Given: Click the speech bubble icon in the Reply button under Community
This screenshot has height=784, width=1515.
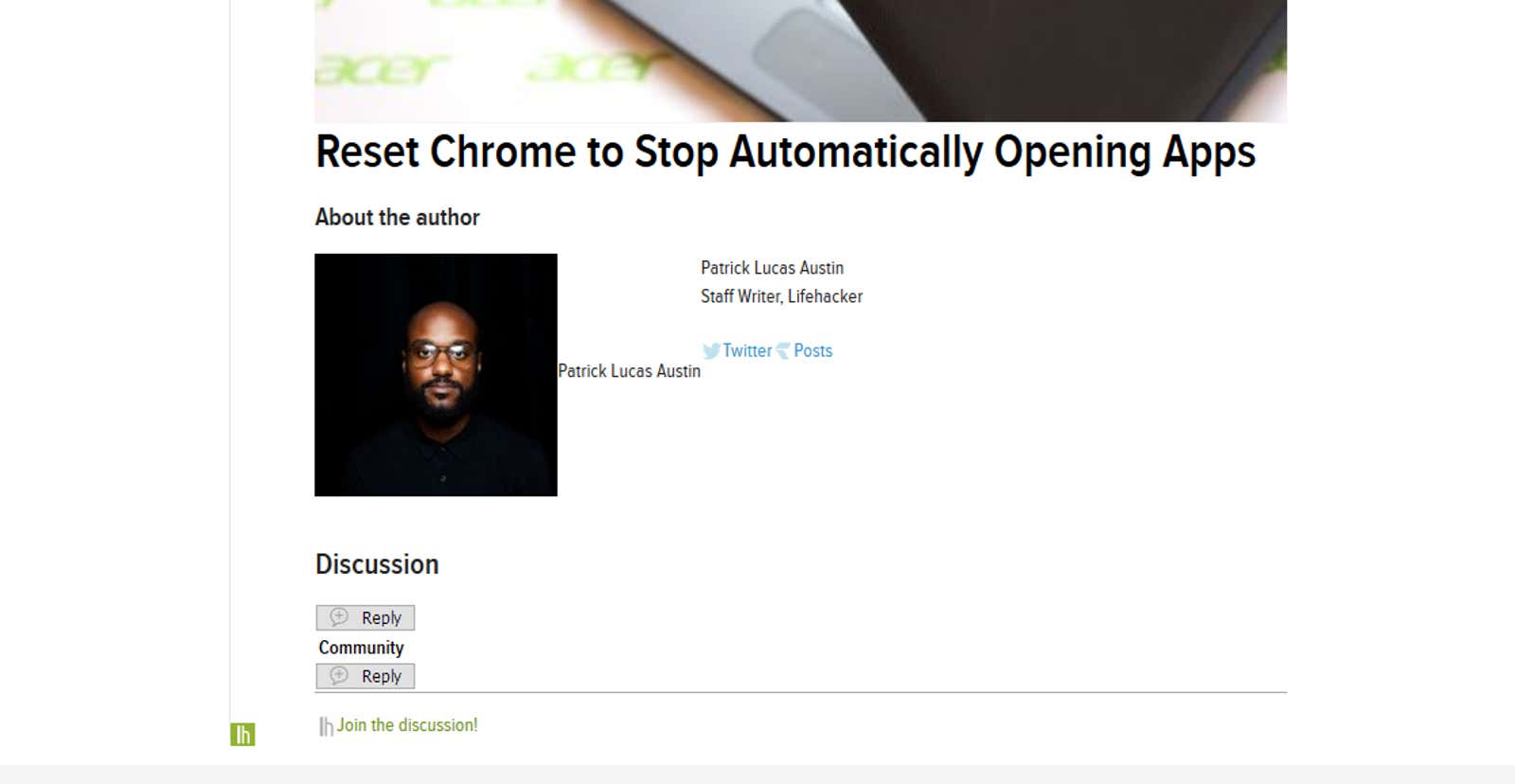Looking at the screenshot, I should pos(339,676).
